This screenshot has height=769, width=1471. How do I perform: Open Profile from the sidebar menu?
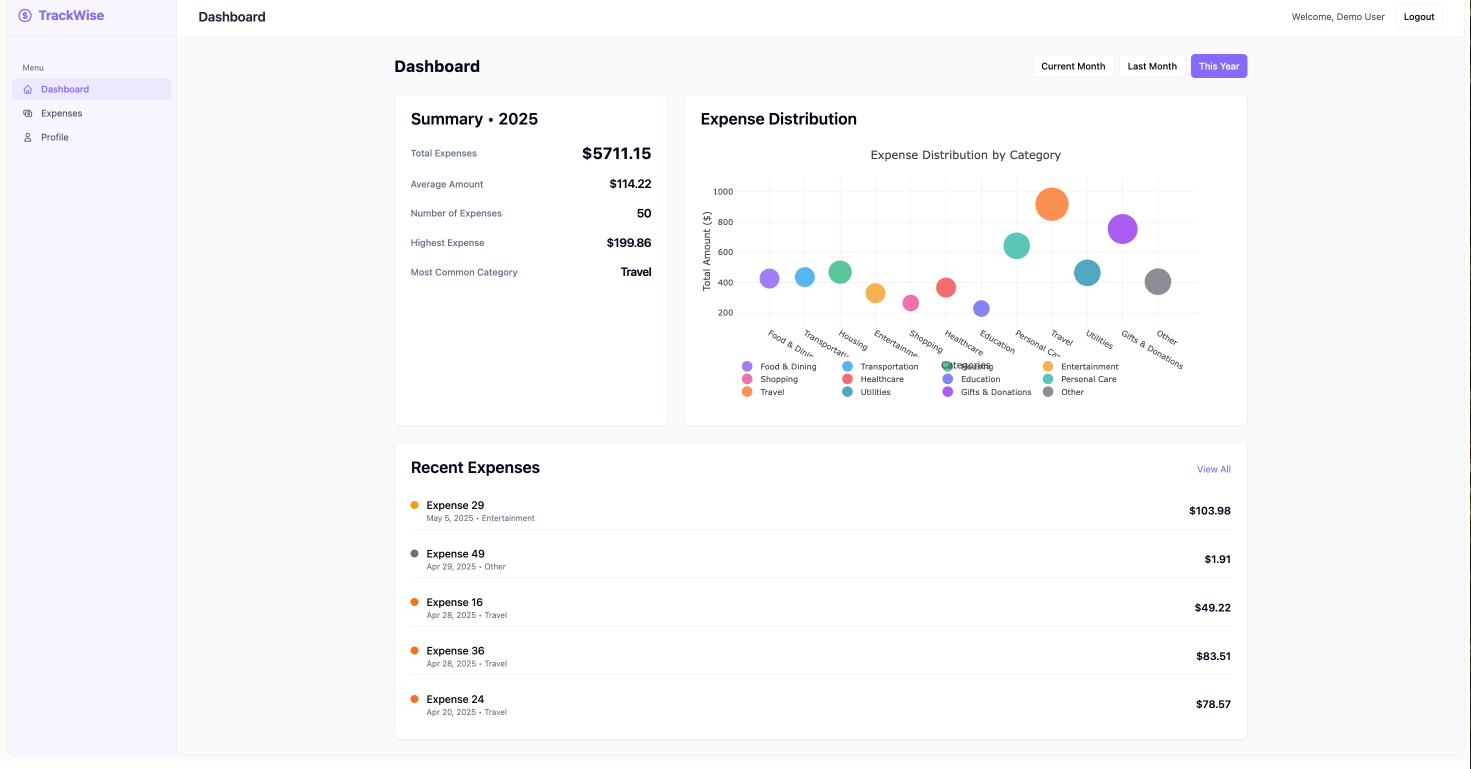[55, 138]
